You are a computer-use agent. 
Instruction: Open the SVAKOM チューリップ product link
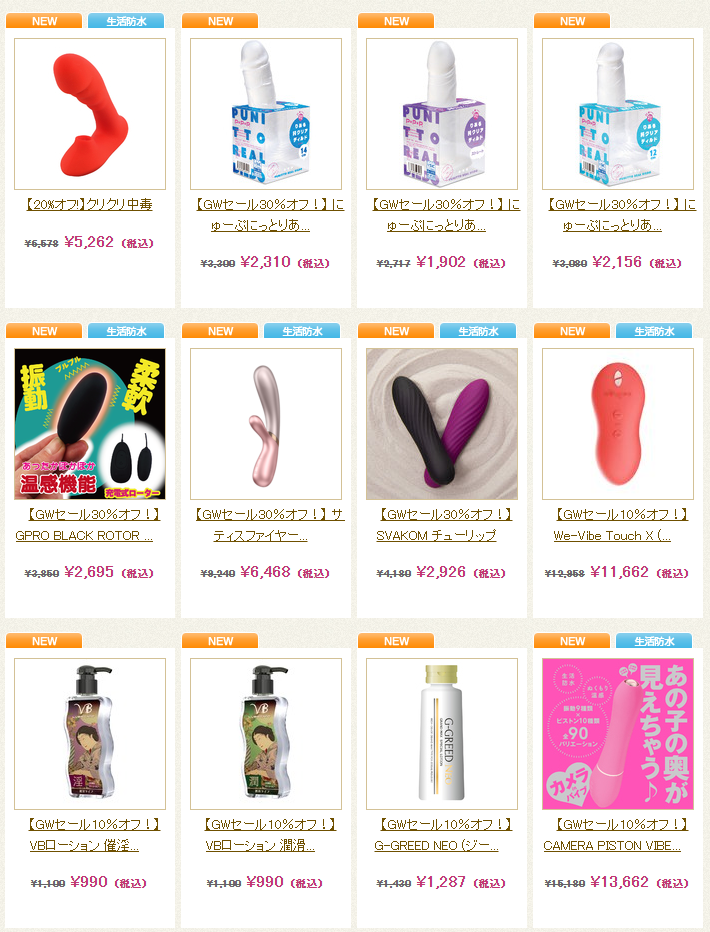point(442,525)
